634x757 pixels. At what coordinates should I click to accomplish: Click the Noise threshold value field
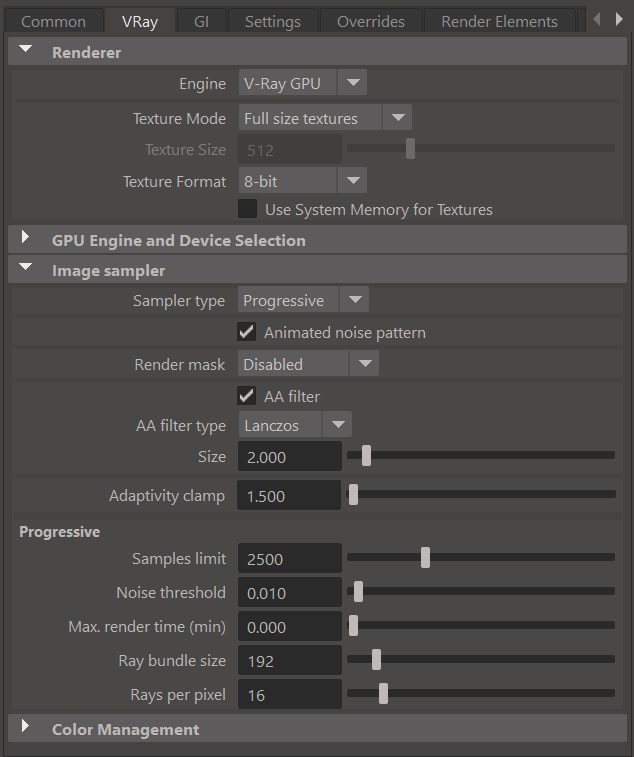[x=288, y=593]
